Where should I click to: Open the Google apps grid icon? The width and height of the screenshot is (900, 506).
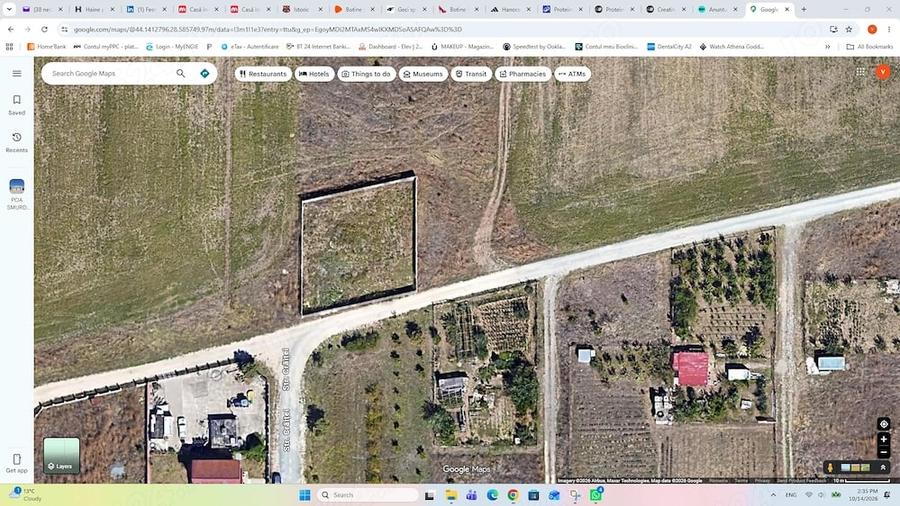[860, 72]
